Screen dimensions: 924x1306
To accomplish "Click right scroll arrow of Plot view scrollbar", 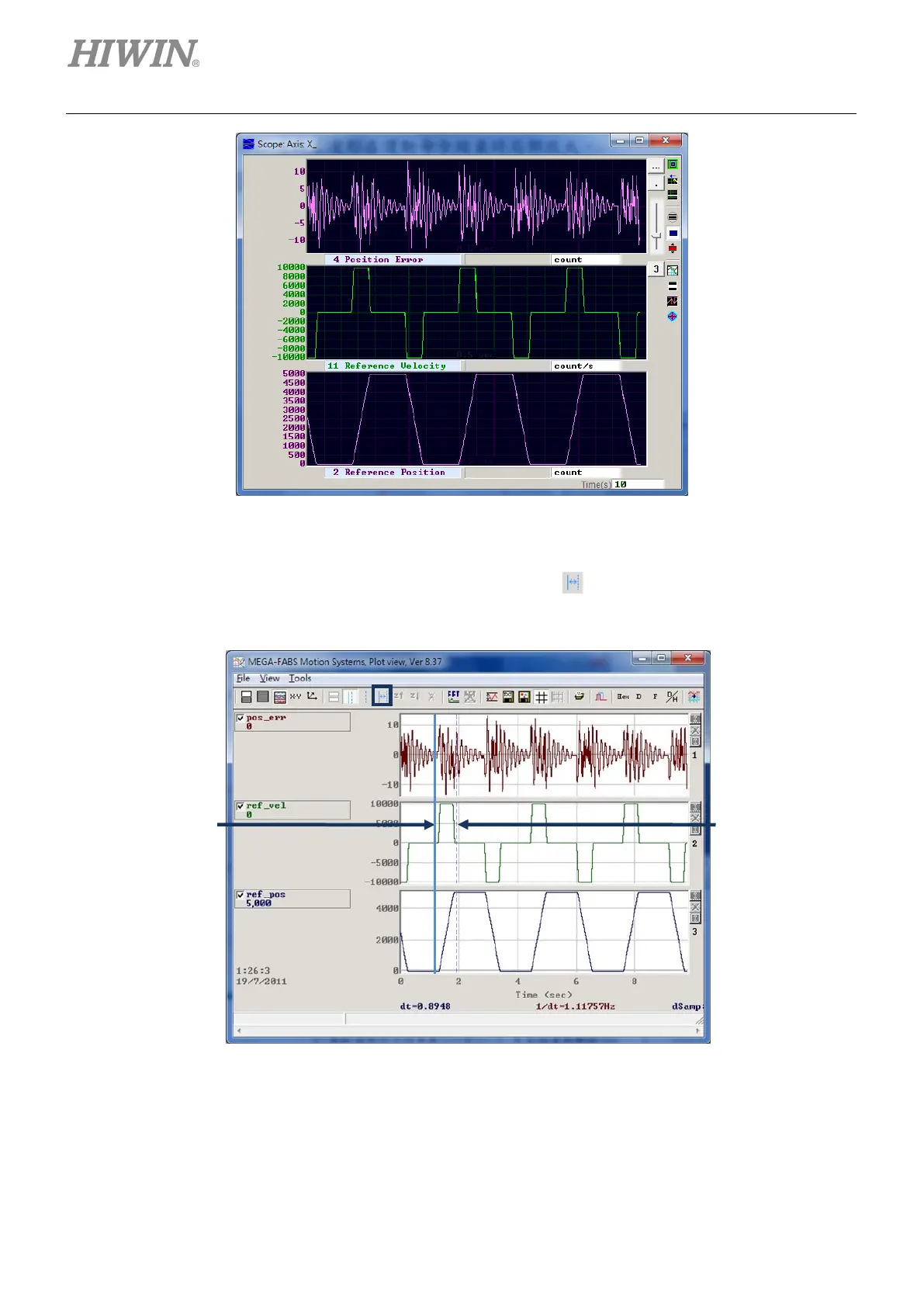I will [697, 1031].
